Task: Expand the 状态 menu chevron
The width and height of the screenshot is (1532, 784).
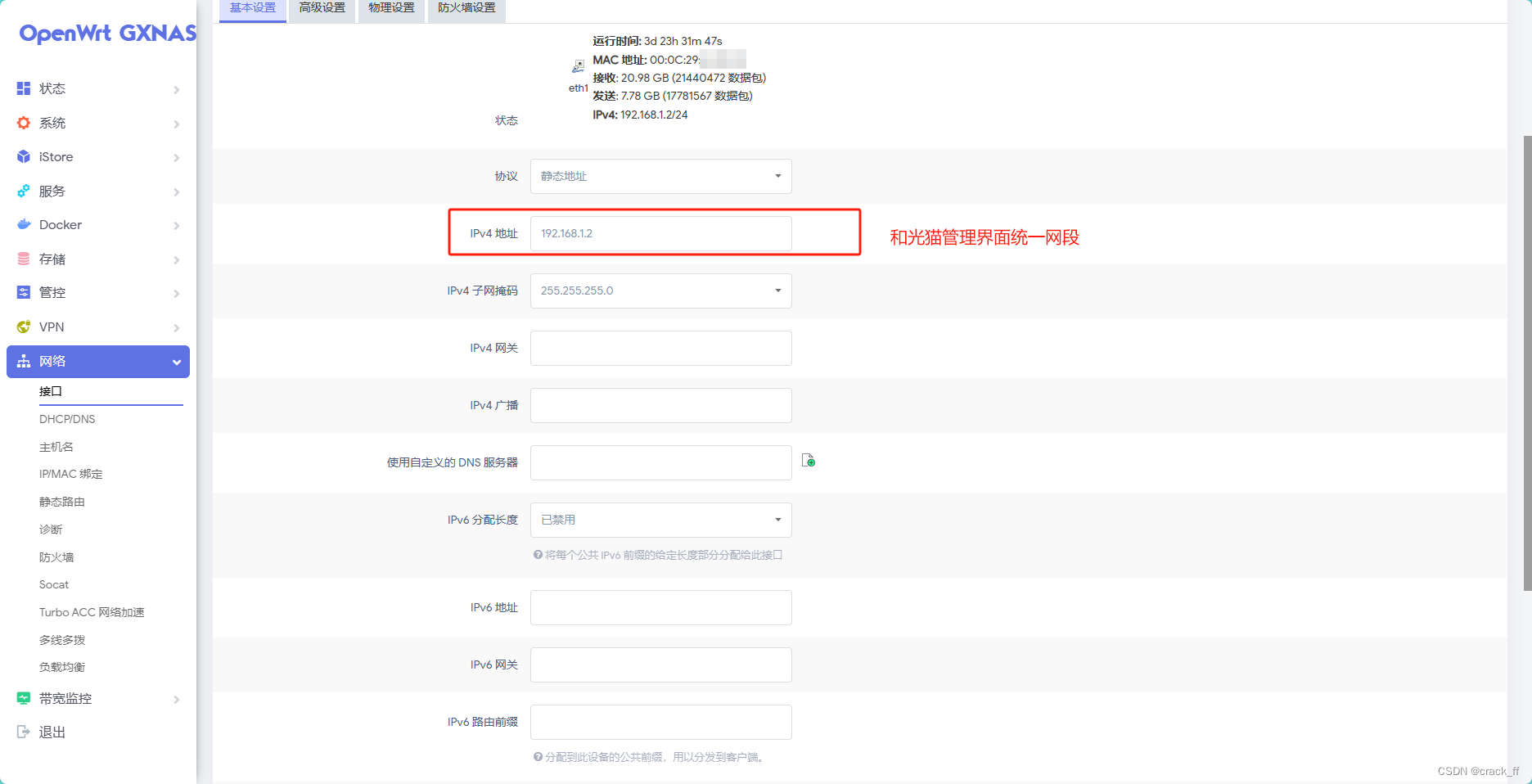Action: pyautogui.click(x=177, y=89)
